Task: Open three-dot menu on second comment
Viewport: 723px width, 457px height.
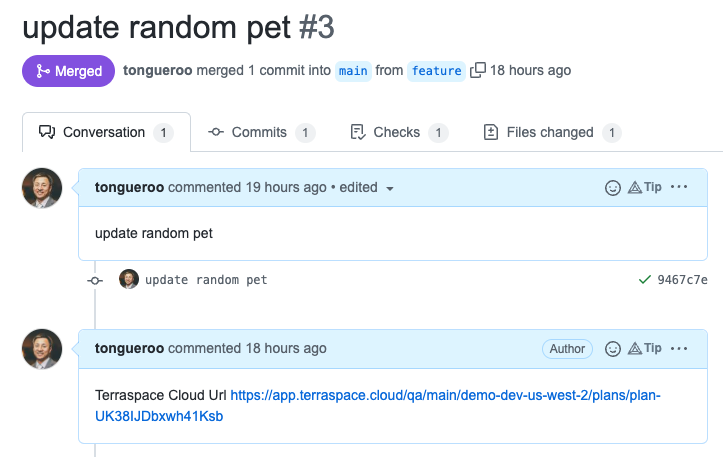Action: tap(679, 348)
